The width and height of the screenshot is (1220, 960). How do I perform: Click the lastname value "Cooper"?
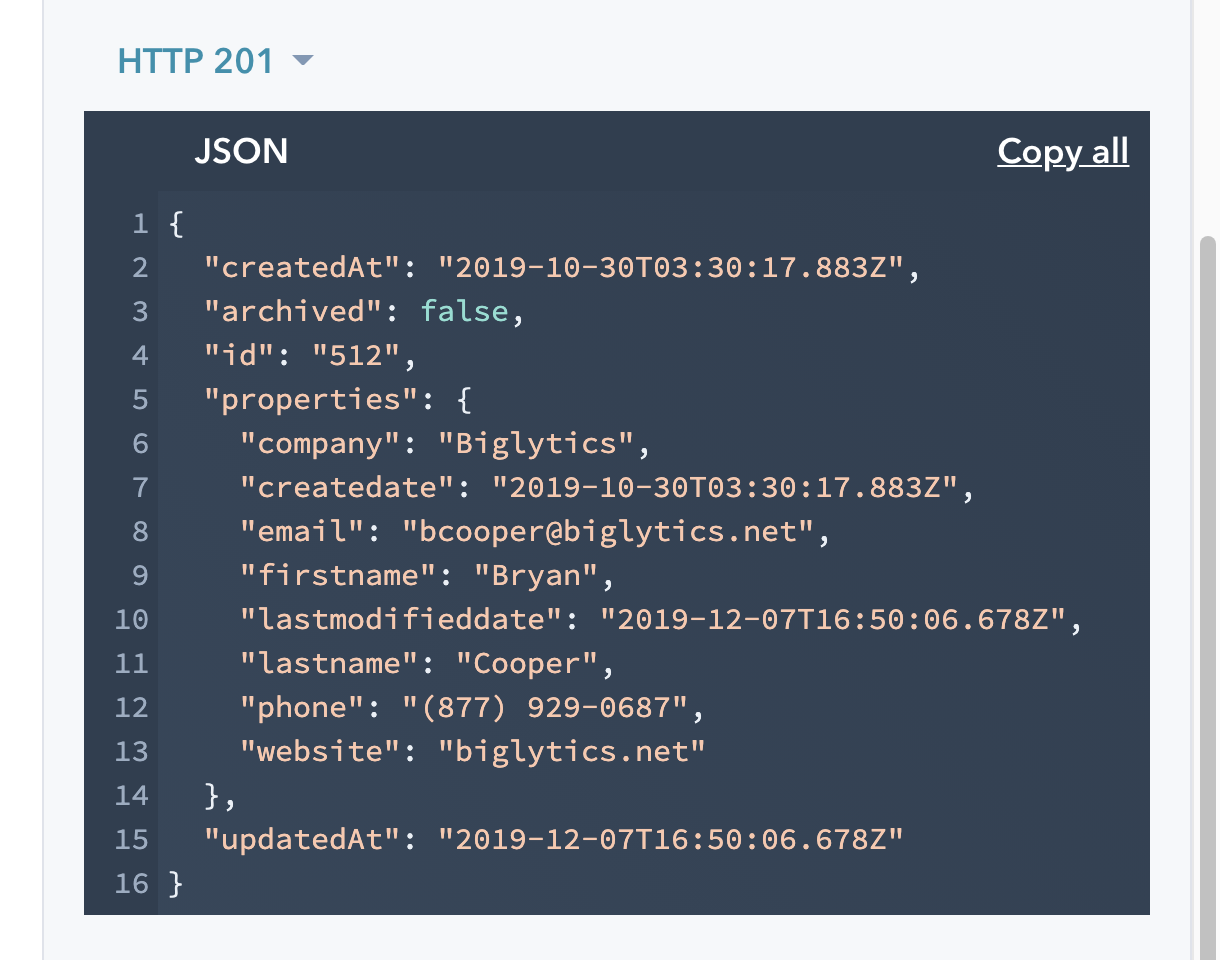pos(526,664)
